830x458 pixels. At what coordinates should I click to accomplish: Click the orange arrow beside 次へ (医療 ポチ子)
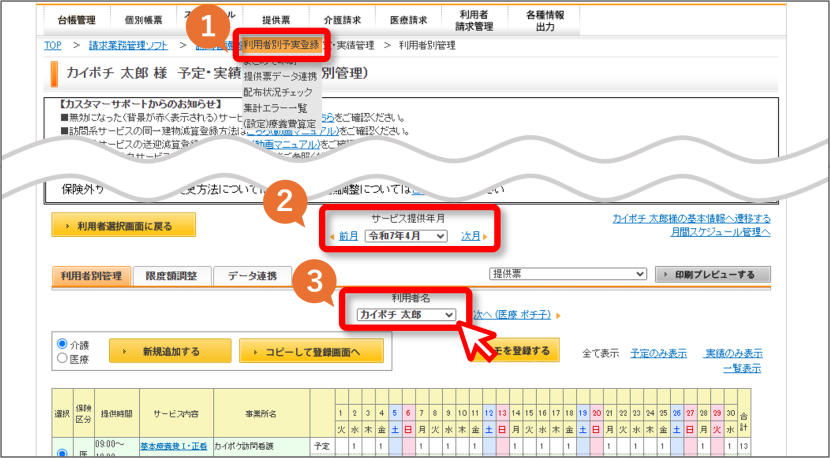coord(558,316)
